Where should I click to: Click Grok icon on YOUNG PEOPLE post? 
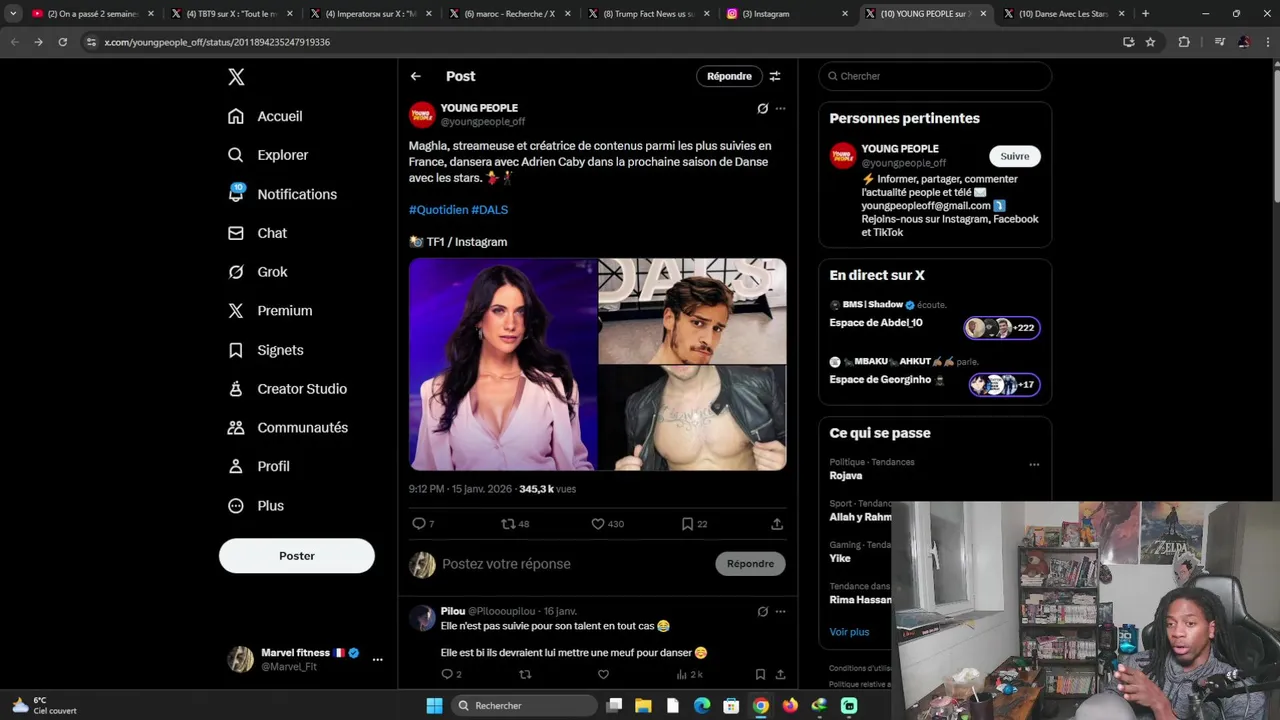point(762,108)
